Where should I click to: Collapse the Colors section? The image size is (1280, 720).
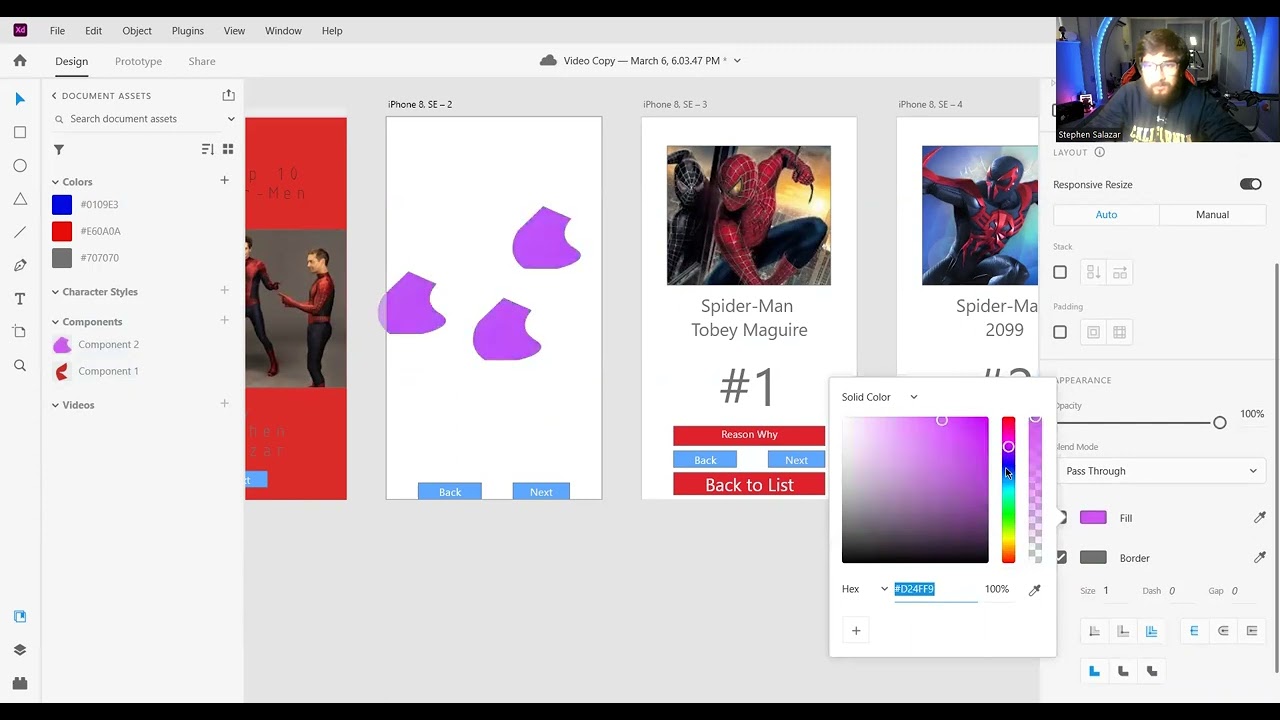55,182
